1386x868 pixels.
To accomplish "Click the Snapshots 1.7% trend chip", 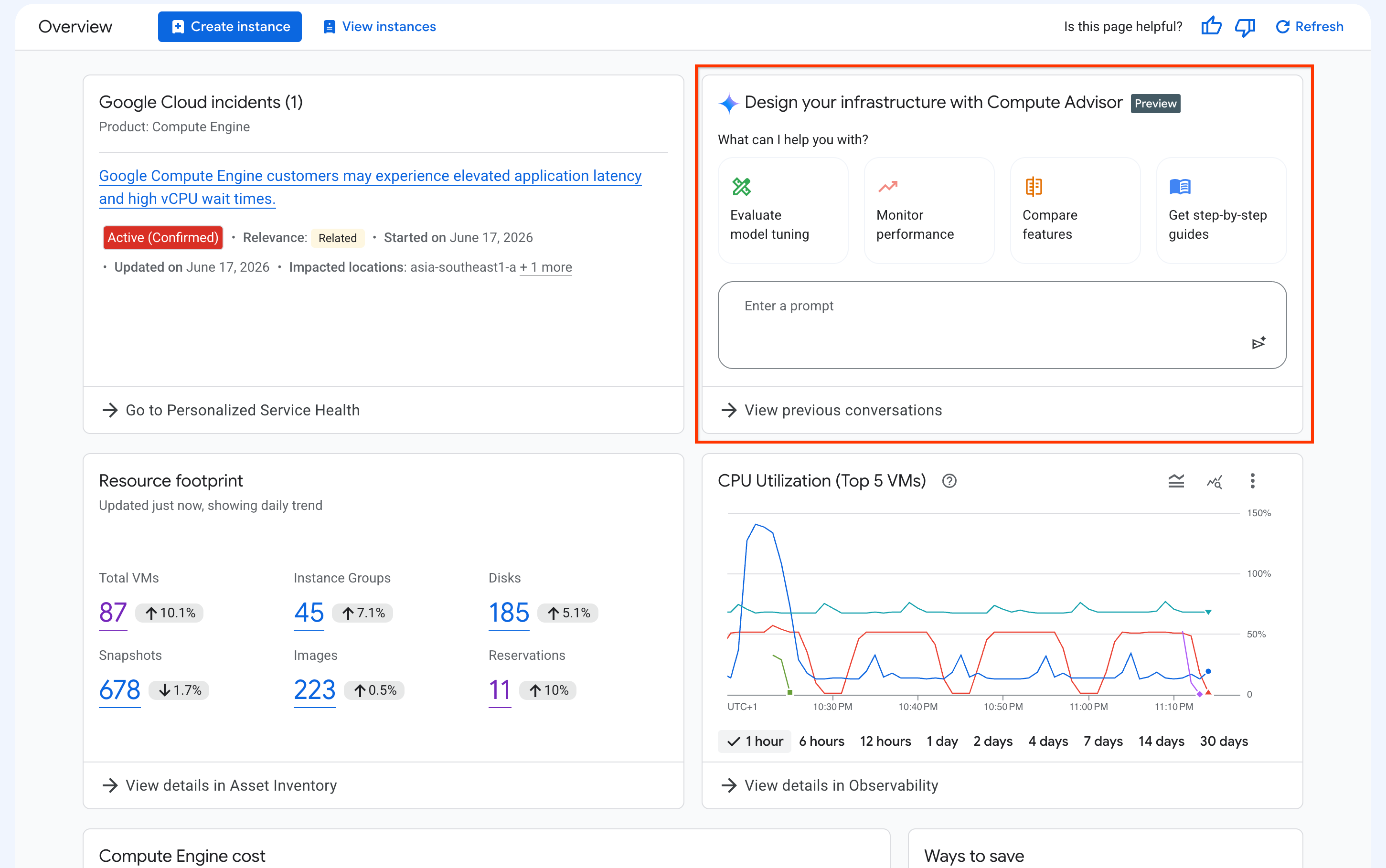I will click(179, 690).
